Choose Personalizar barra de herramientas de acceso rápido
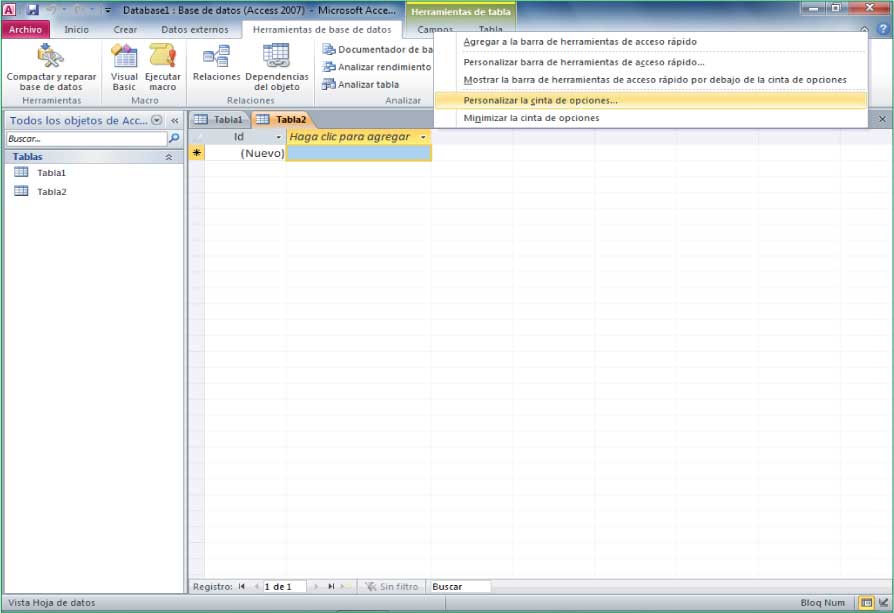The image size is (894, 613). (650, 62)
